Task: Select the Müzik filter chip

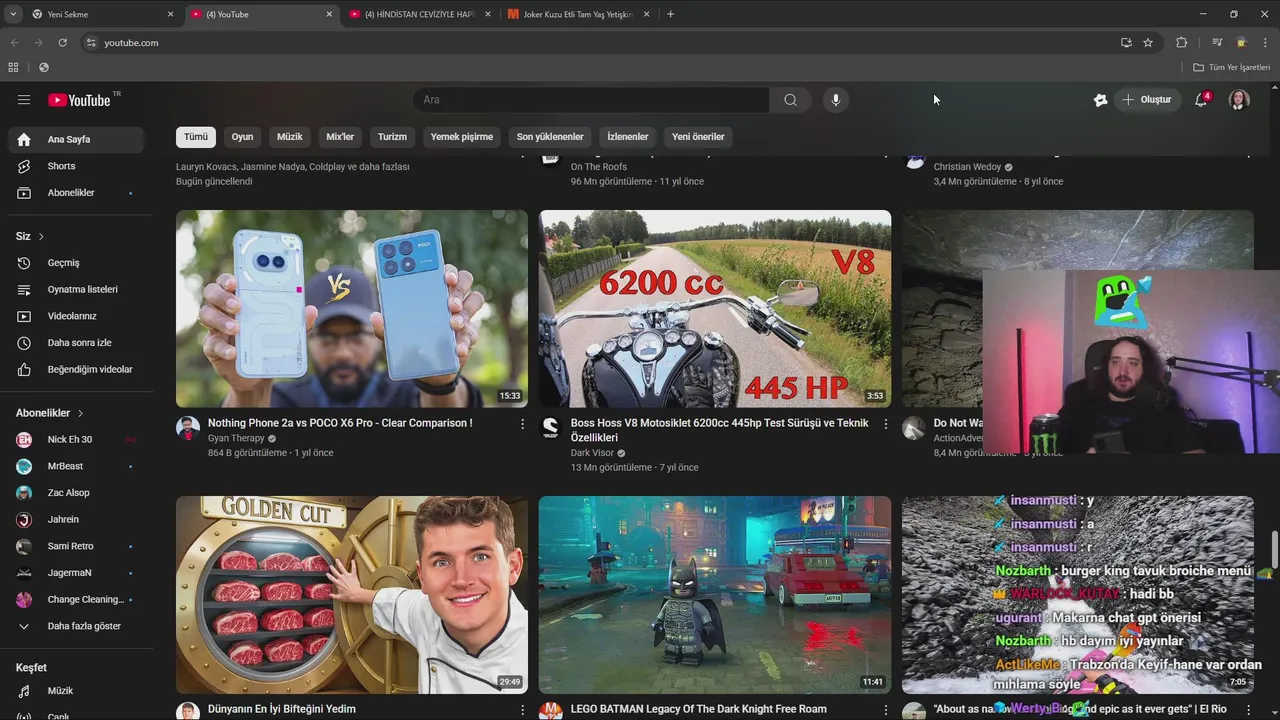Action: click(290, 137)
